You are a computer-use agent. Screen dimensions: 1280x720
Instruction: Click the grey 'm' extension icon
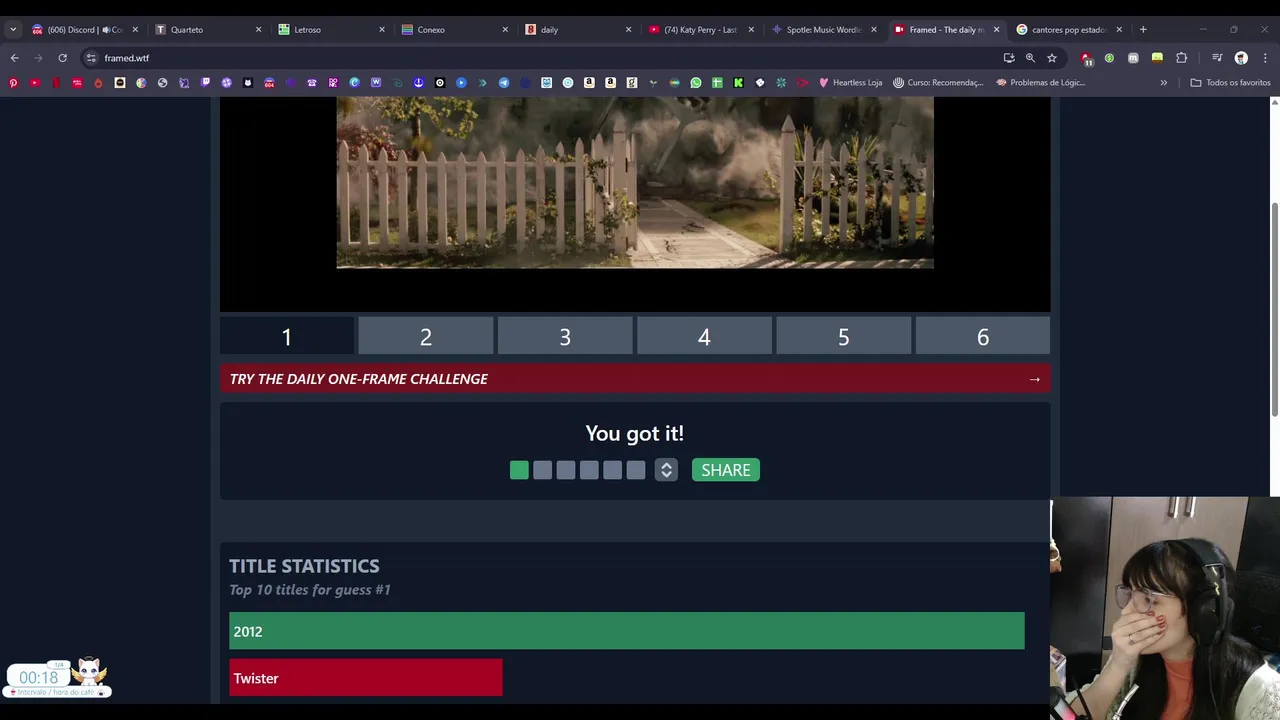[x=1133, y=58]
